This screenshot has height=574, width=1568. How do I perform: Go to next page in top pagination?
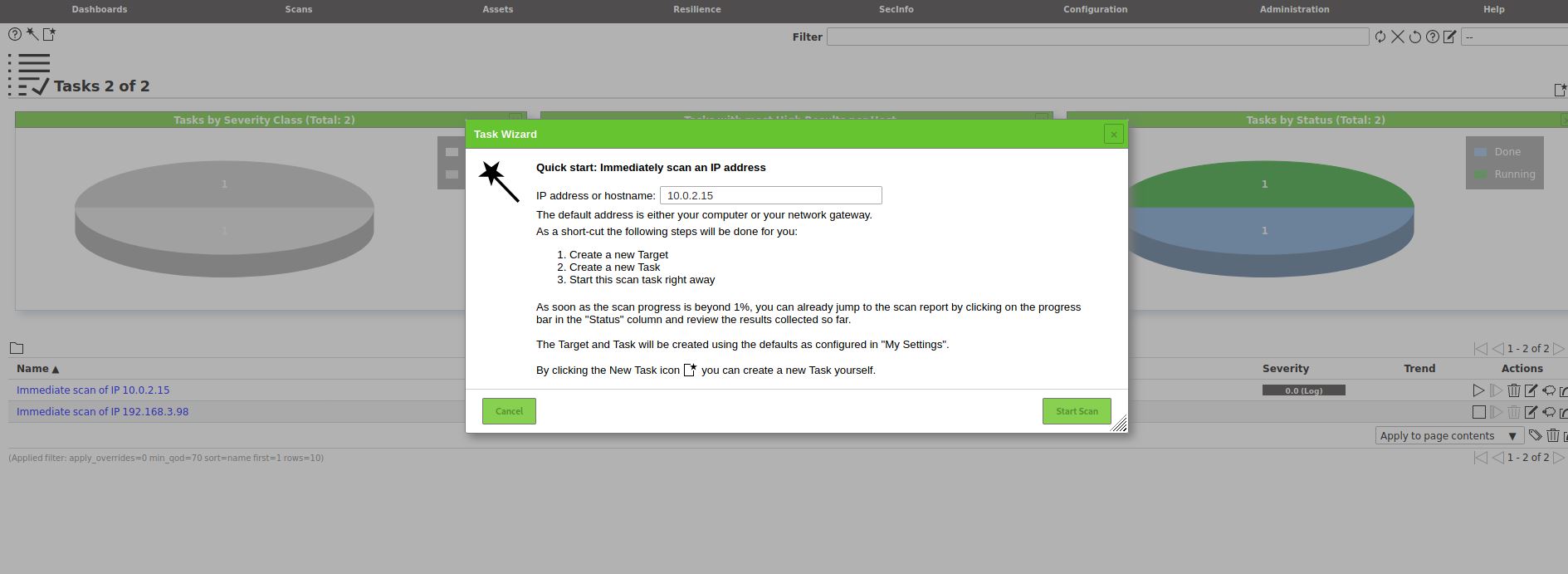(1558, 349)
